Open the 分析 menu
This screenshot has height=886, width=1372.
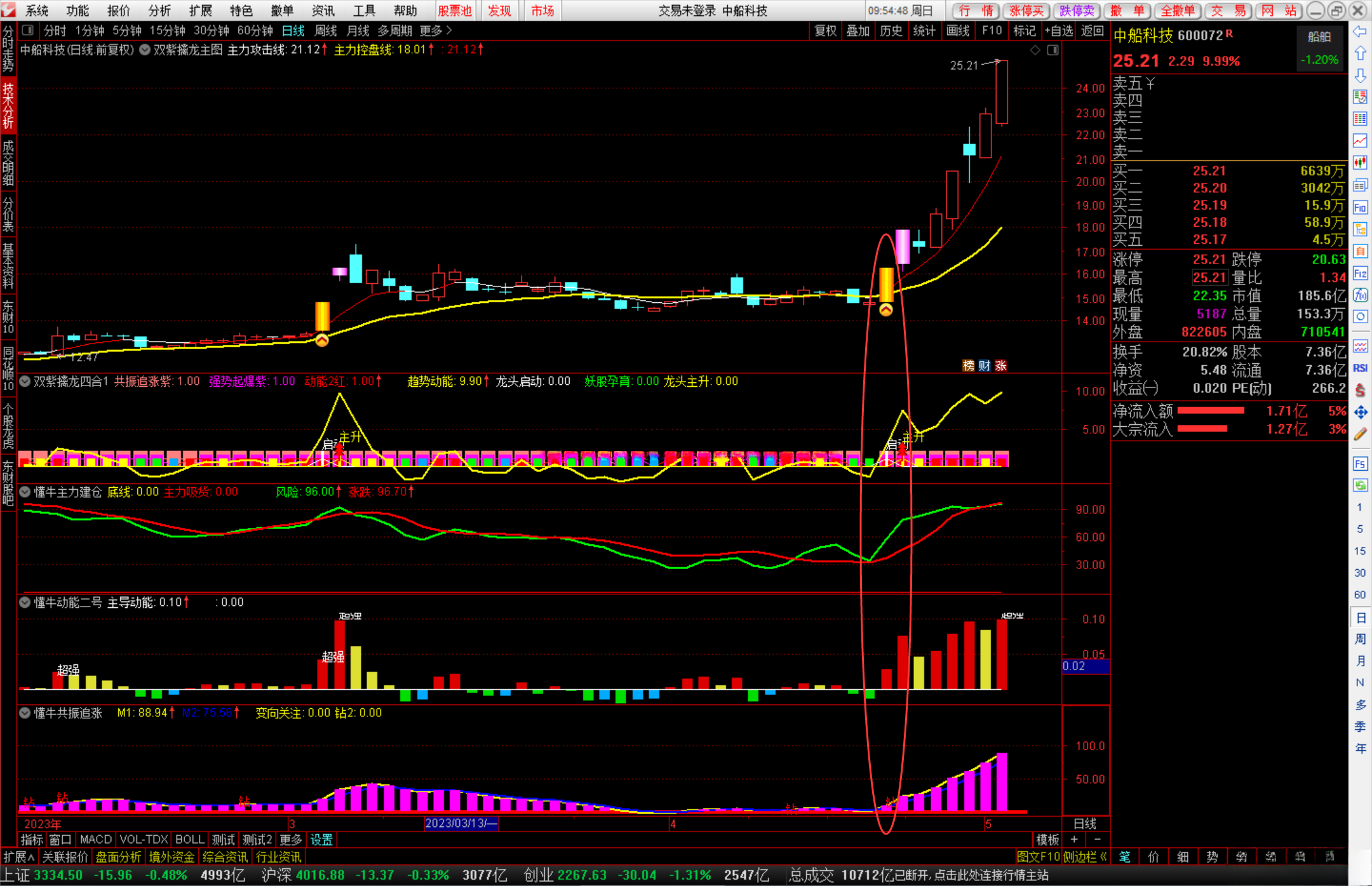pos(159,10)
